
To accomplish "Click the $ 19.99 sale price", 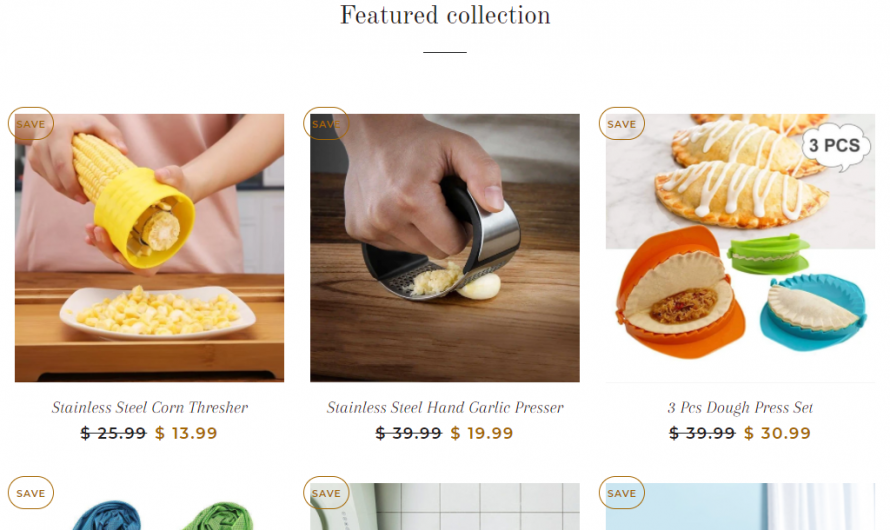I will [482, 433].
